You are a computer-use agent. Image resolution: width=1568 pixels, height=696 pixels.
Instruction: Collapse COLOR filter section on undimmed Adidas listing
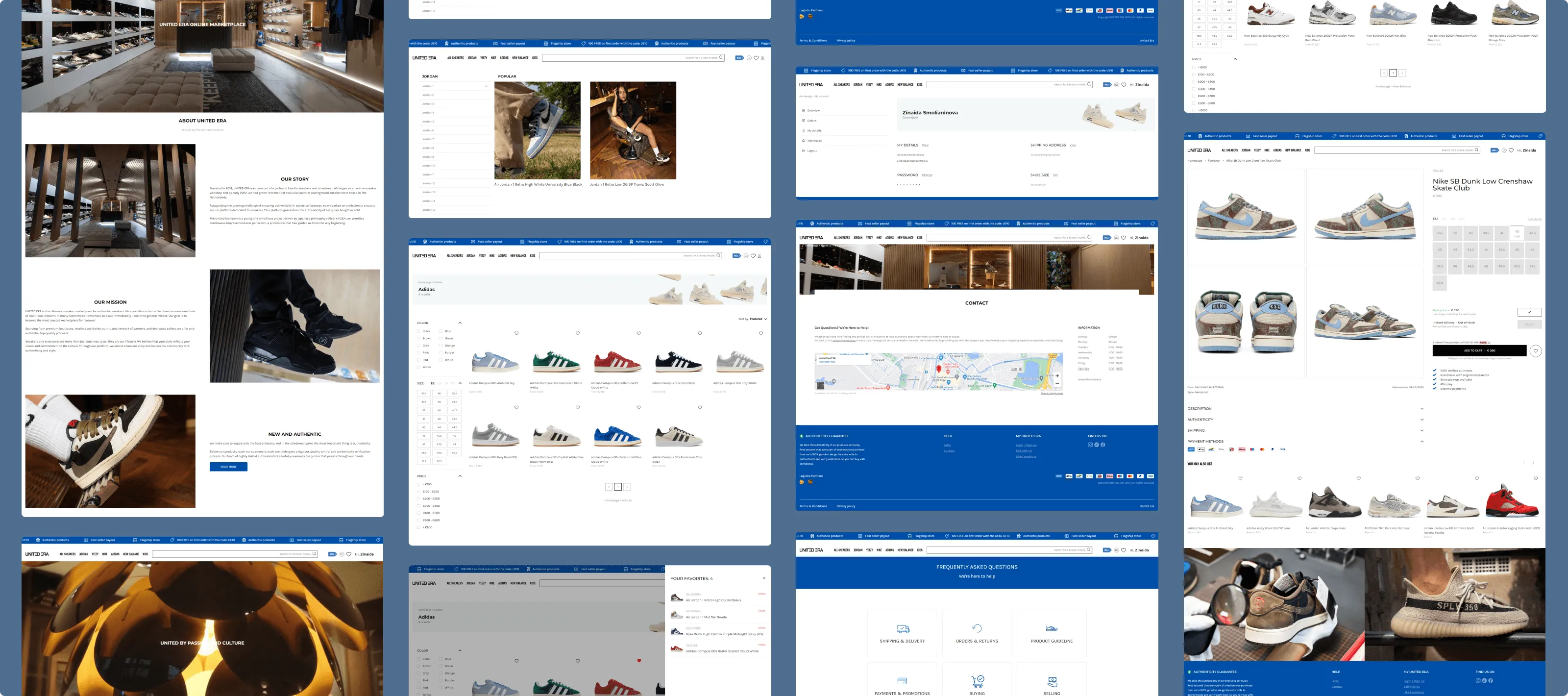460,323
